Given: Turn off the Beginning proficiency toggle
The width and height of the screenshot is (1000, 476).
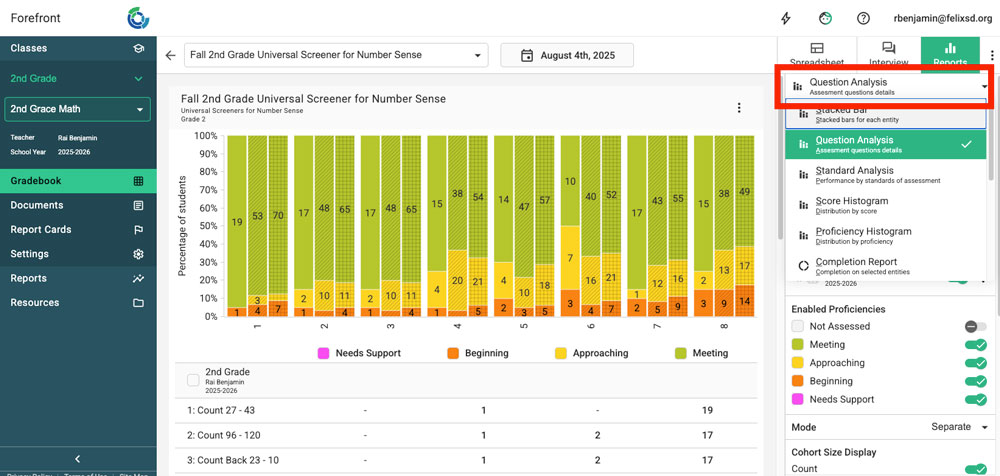Looking at the screenshot, I should coord(976,382).
